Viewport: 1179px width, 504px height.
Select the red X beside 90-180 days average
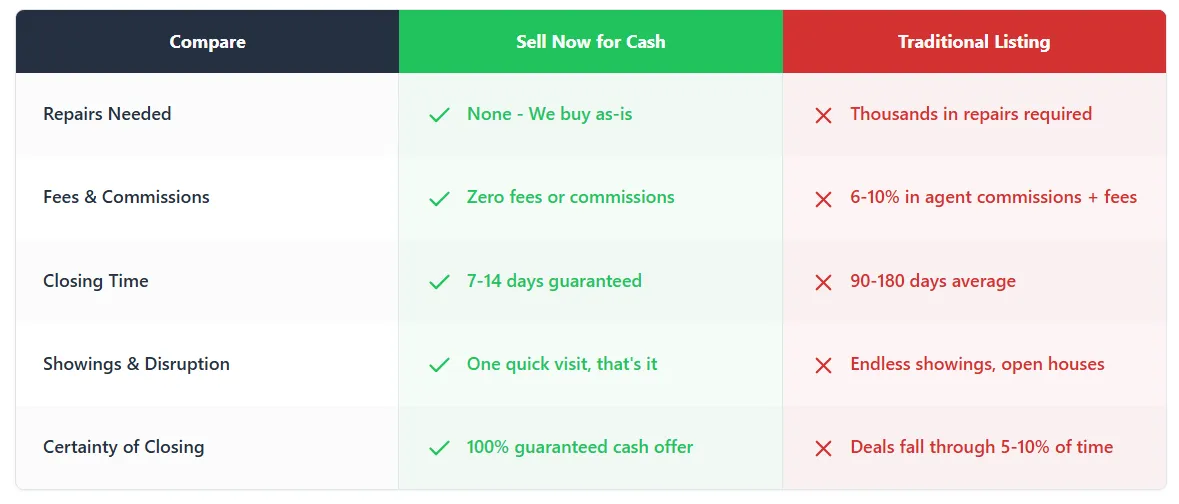[x=823, y=282]
